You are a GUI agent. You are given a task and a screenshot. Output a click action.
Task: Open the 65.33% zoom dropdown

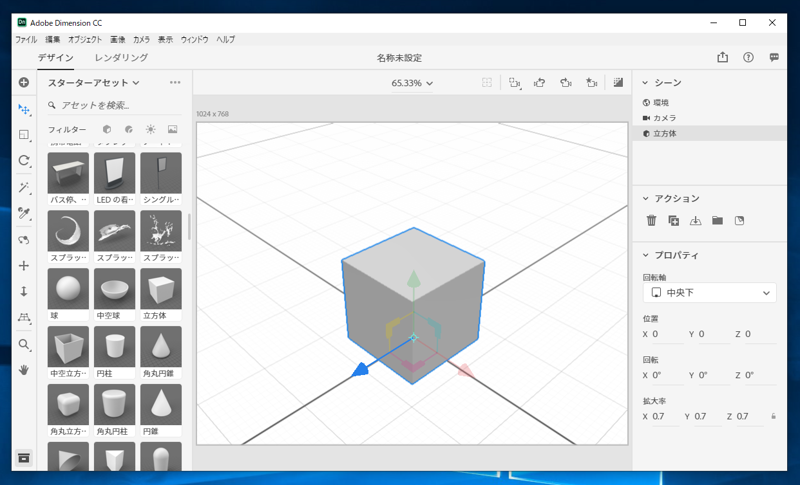tap(412, 83)
